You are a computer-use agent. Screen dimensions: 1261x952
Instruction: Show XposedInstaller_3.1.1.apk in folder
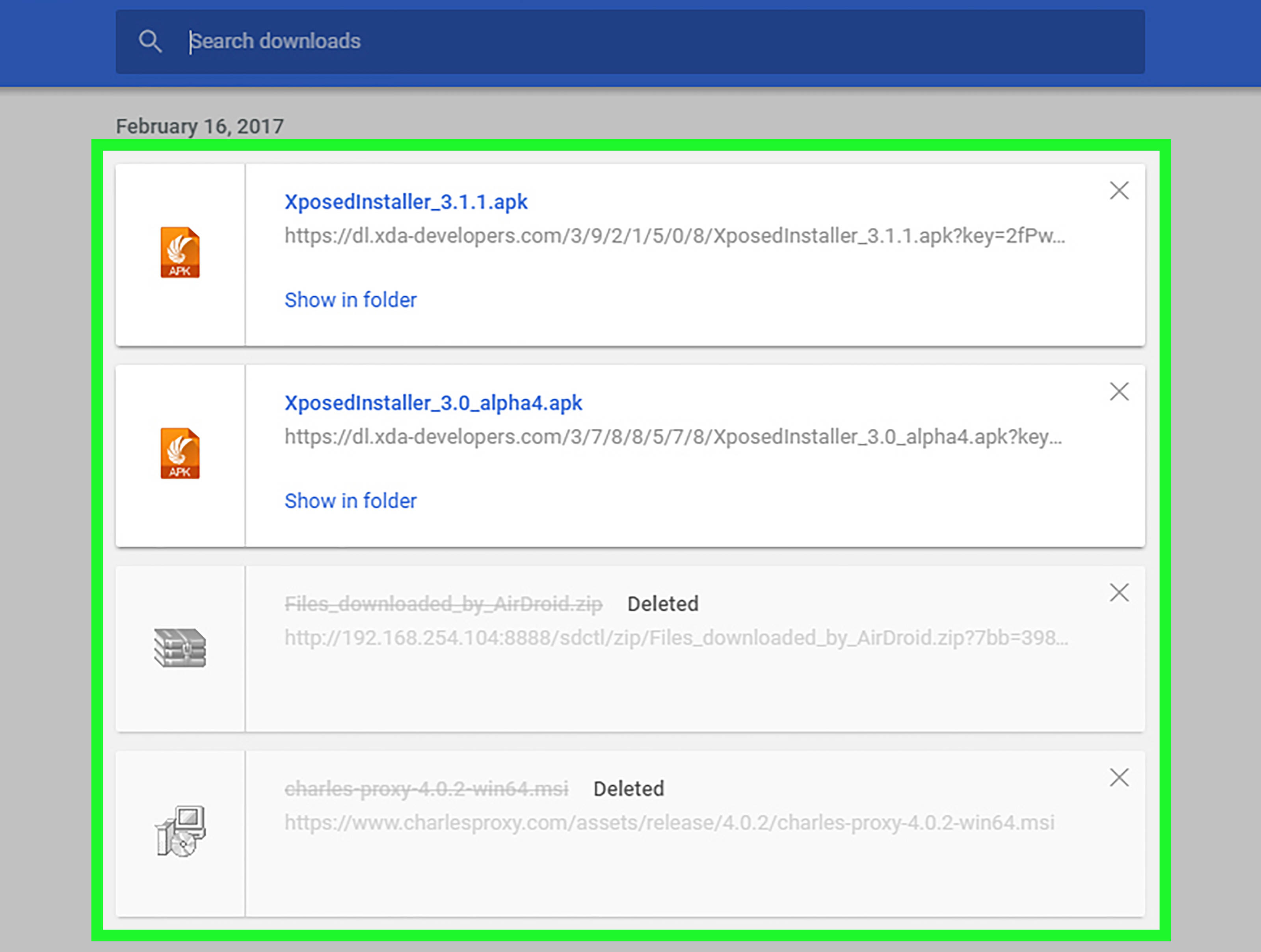tap(350, 300)
